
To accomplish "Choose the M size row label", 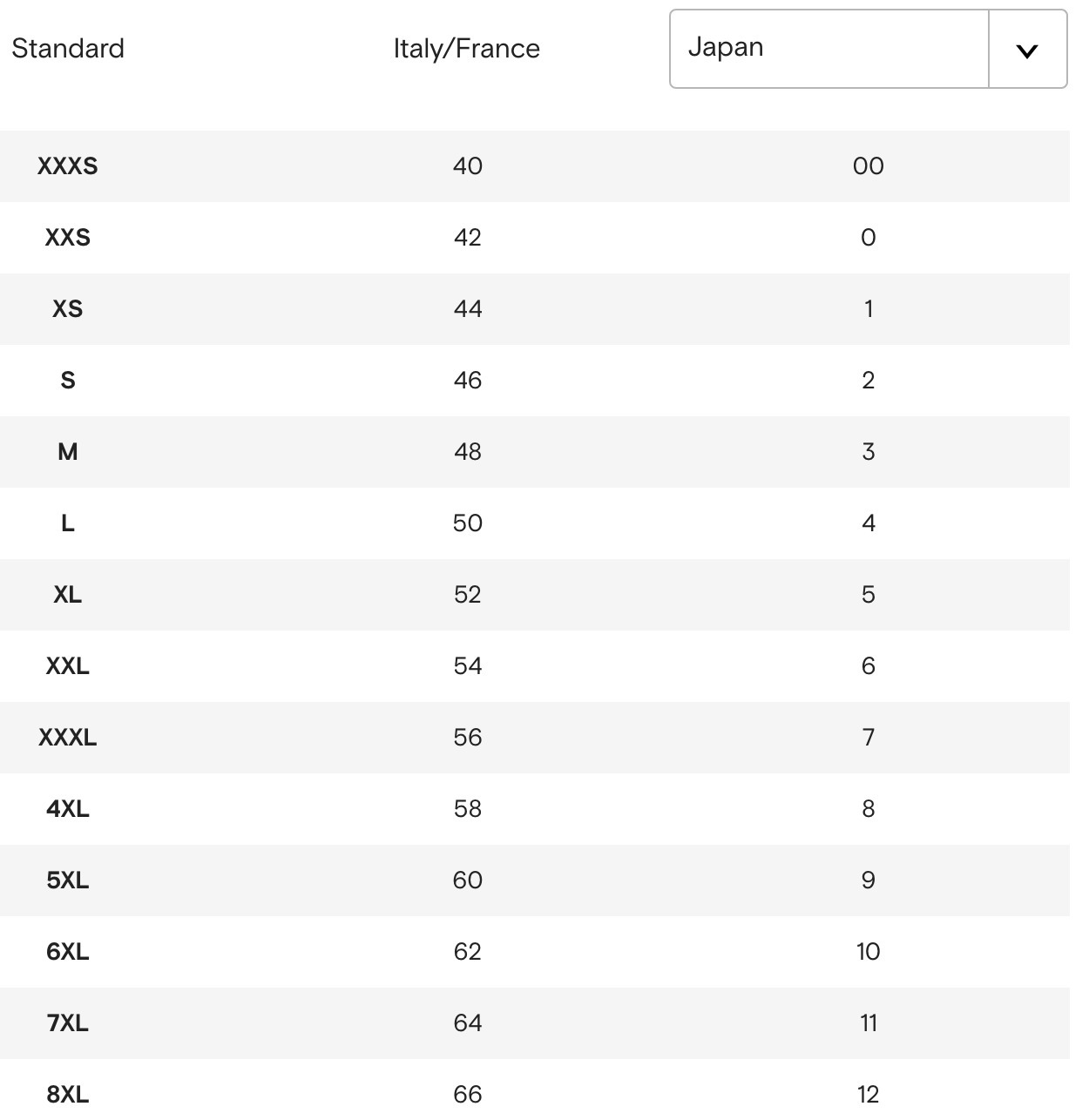I will click(68, 451).
